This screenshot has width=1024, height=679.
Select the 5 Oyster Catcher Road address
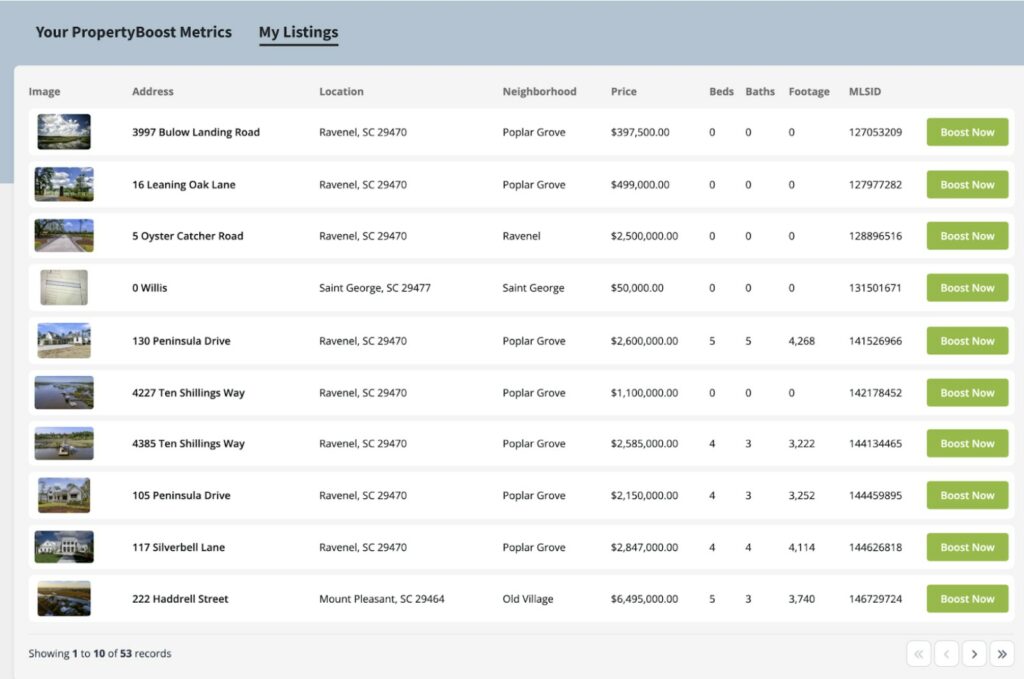point(187,237)
